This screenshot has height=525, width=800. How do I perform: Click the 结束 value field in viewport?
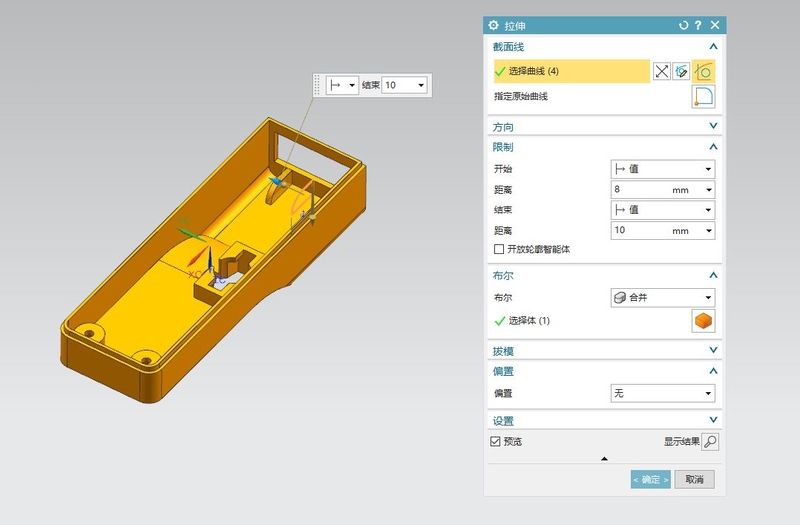[x=399, y=86]
